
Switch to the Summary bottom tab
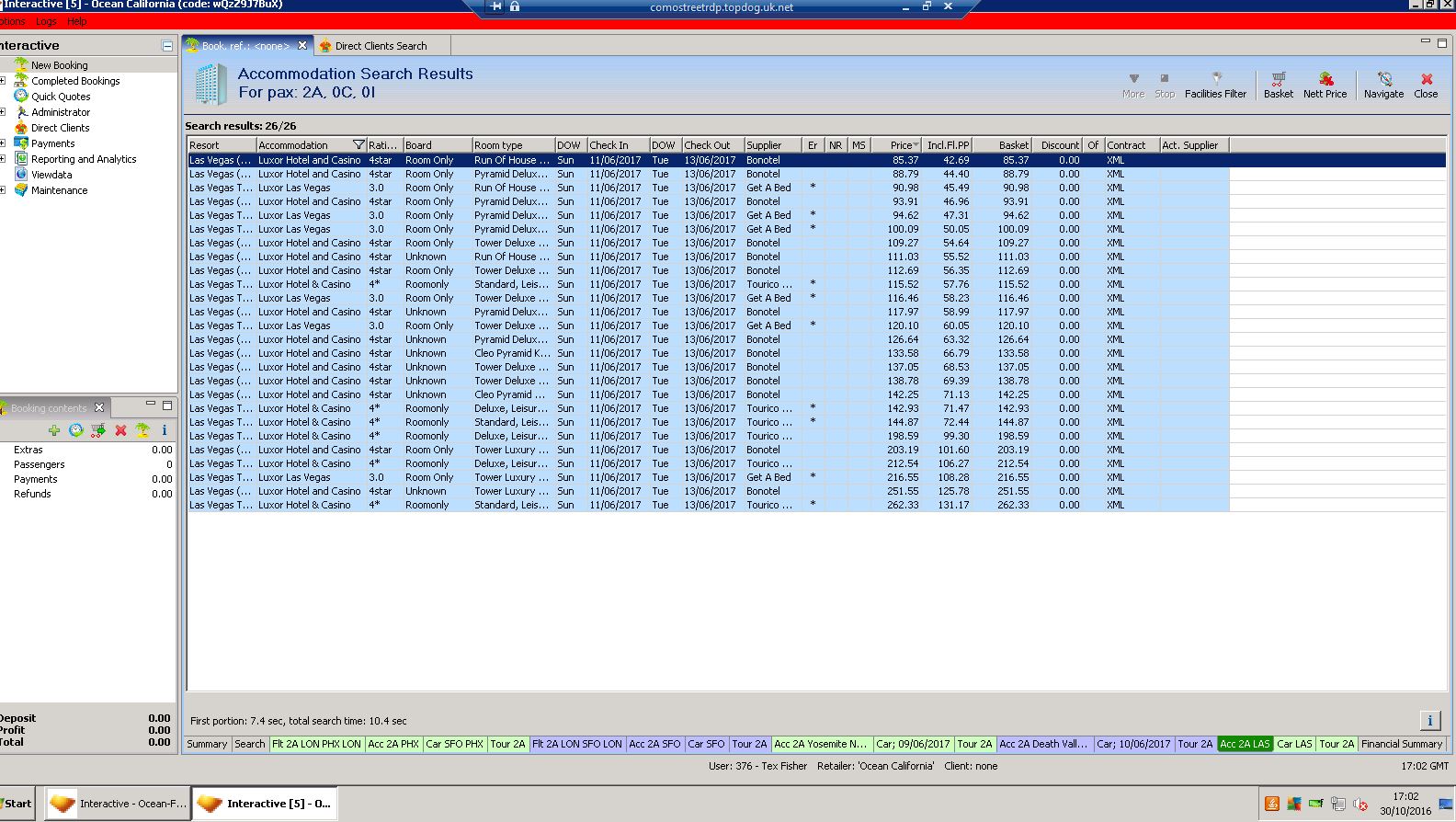[x=207, y=744]
